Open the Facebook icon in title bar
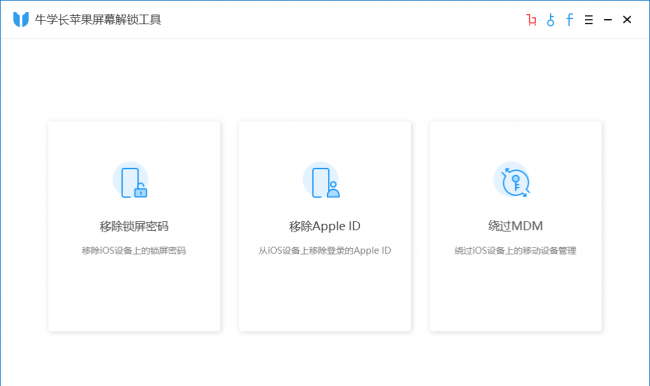This screenshot has height=386, width=650. [x=570, y=19]
